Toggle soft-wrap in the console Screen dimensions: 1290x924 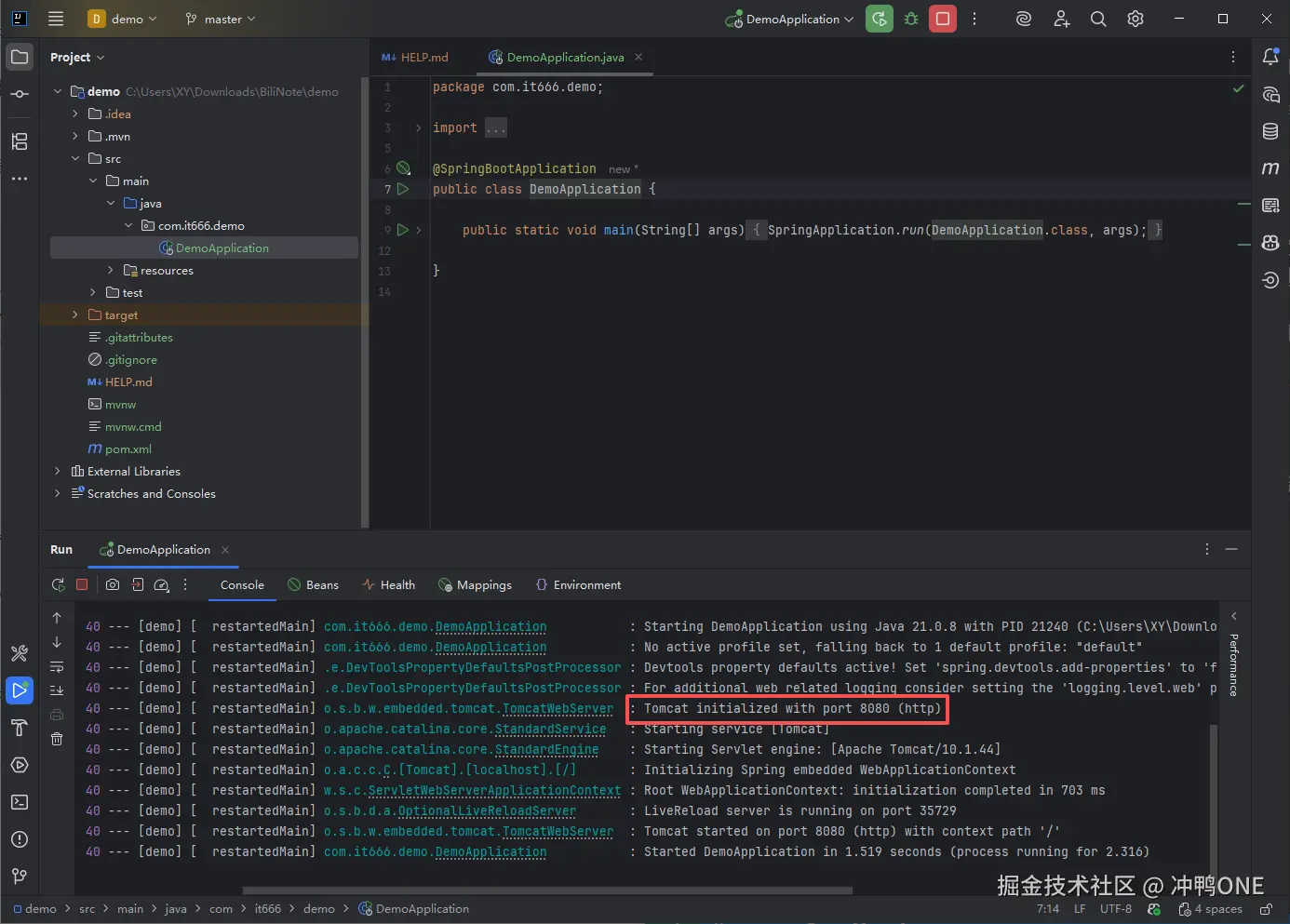pos(57,666)
